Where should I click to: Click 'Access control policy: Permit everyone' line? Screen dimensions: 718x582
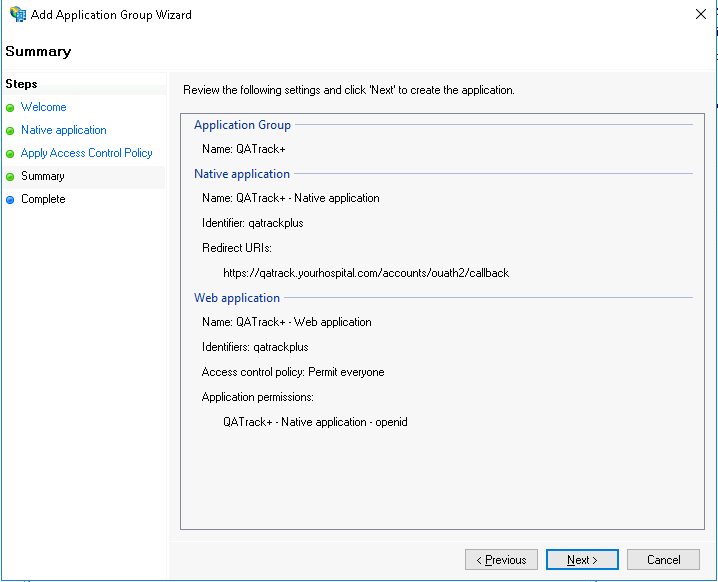click(x=293, y=372)
